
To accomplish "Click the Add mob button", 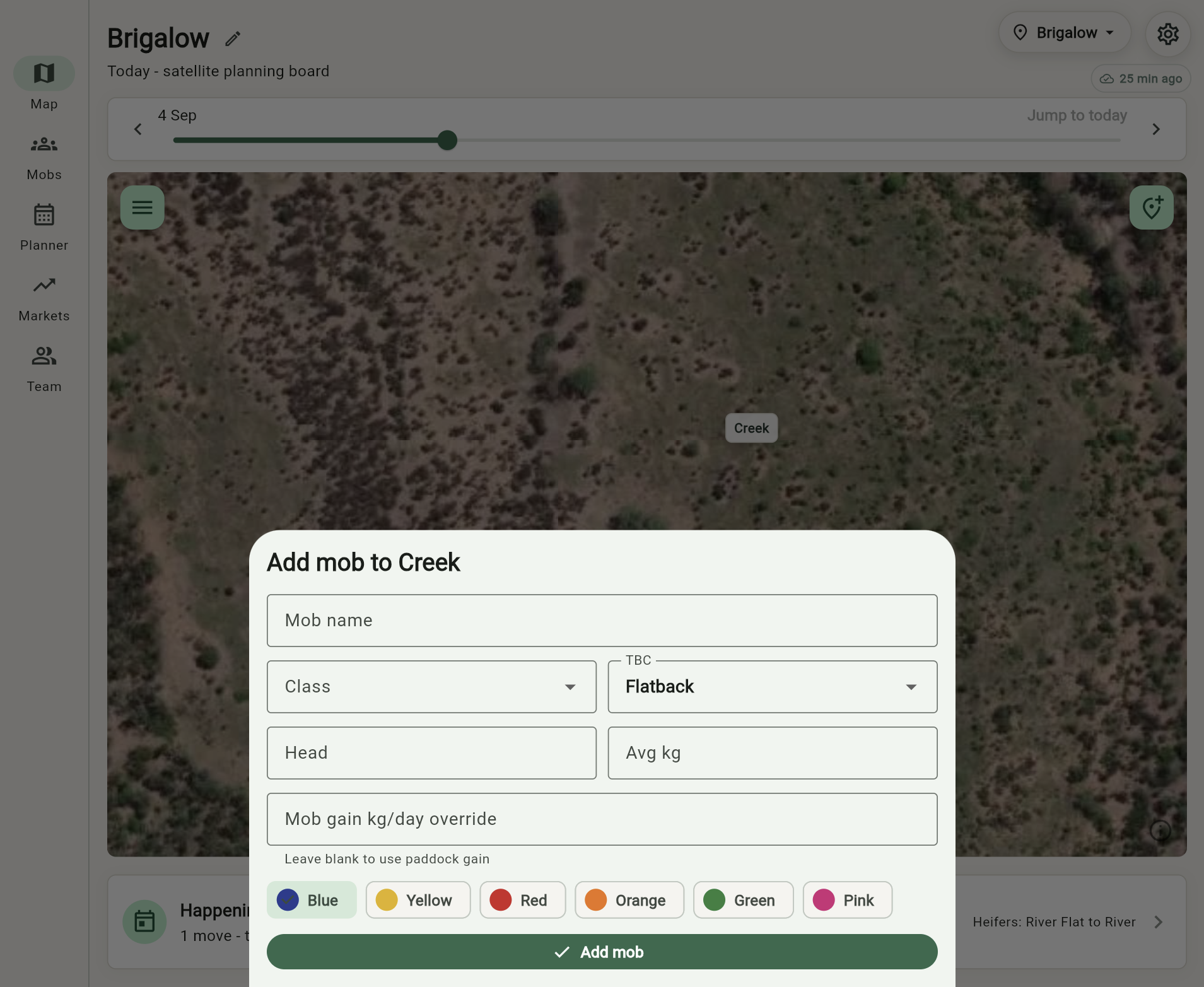I will click(x=602, y=952).
